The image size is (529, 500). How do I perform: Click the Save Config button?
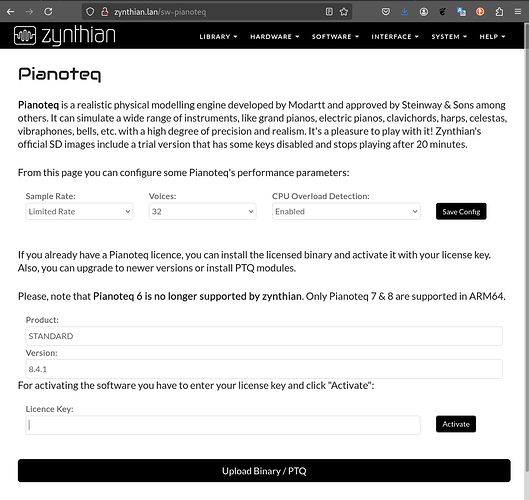[461, 212]
